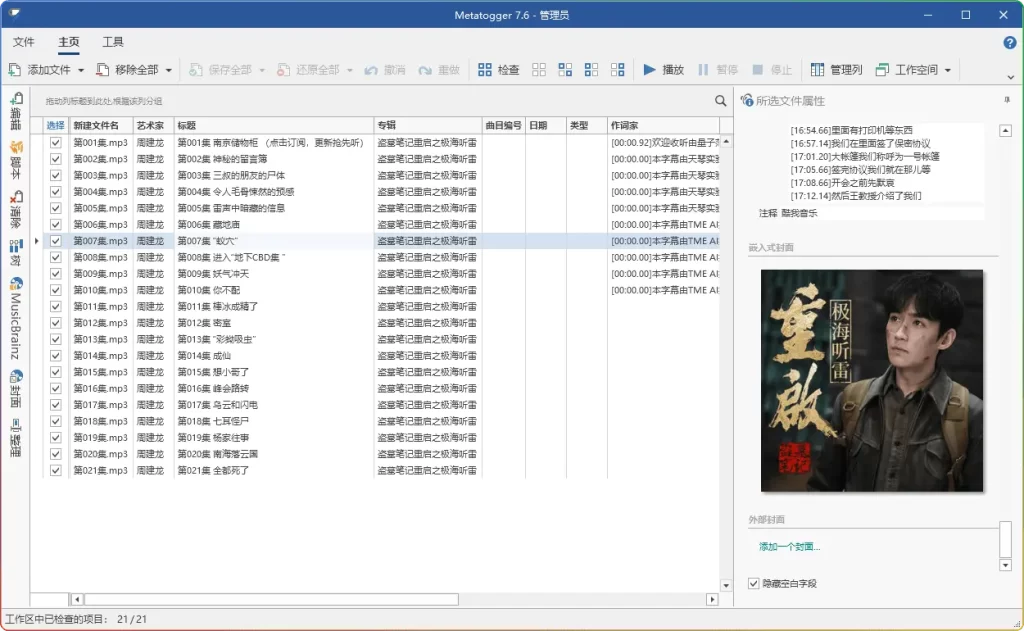Open the 脚本 (Script) sidebar panel
This screenshot has height=631, width=1024.
16,160
